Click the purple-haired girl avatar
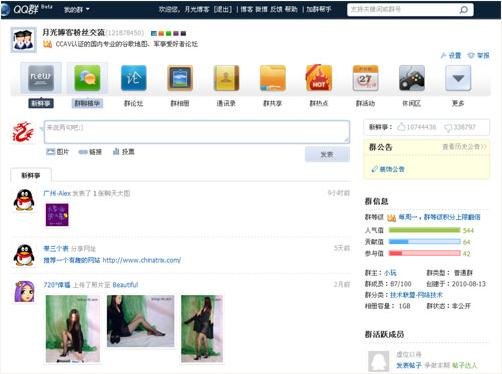Screen dimensions: 502x374 (x=24, y=291)
